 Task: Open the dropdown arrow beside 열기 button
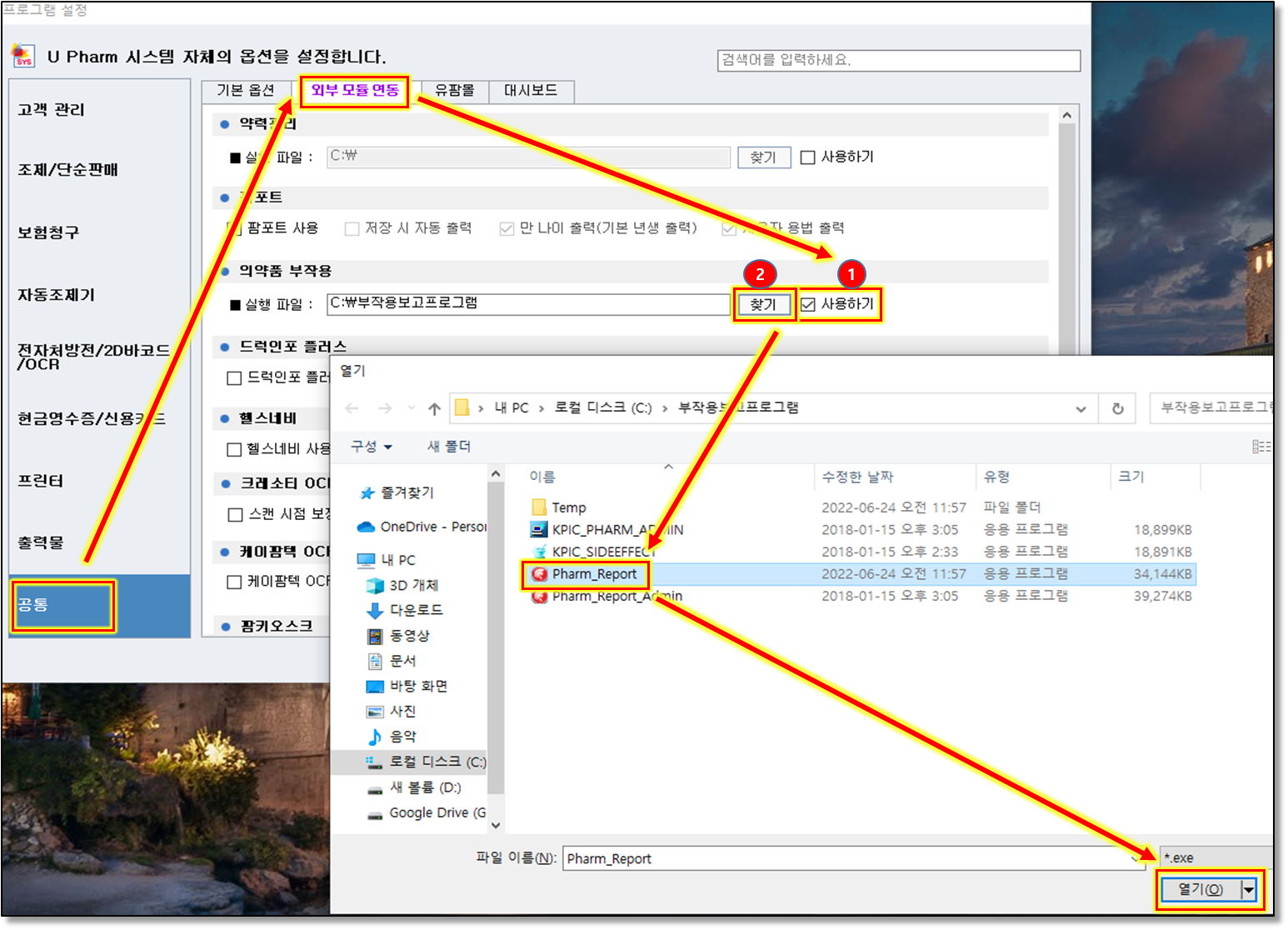[1248, 890]
